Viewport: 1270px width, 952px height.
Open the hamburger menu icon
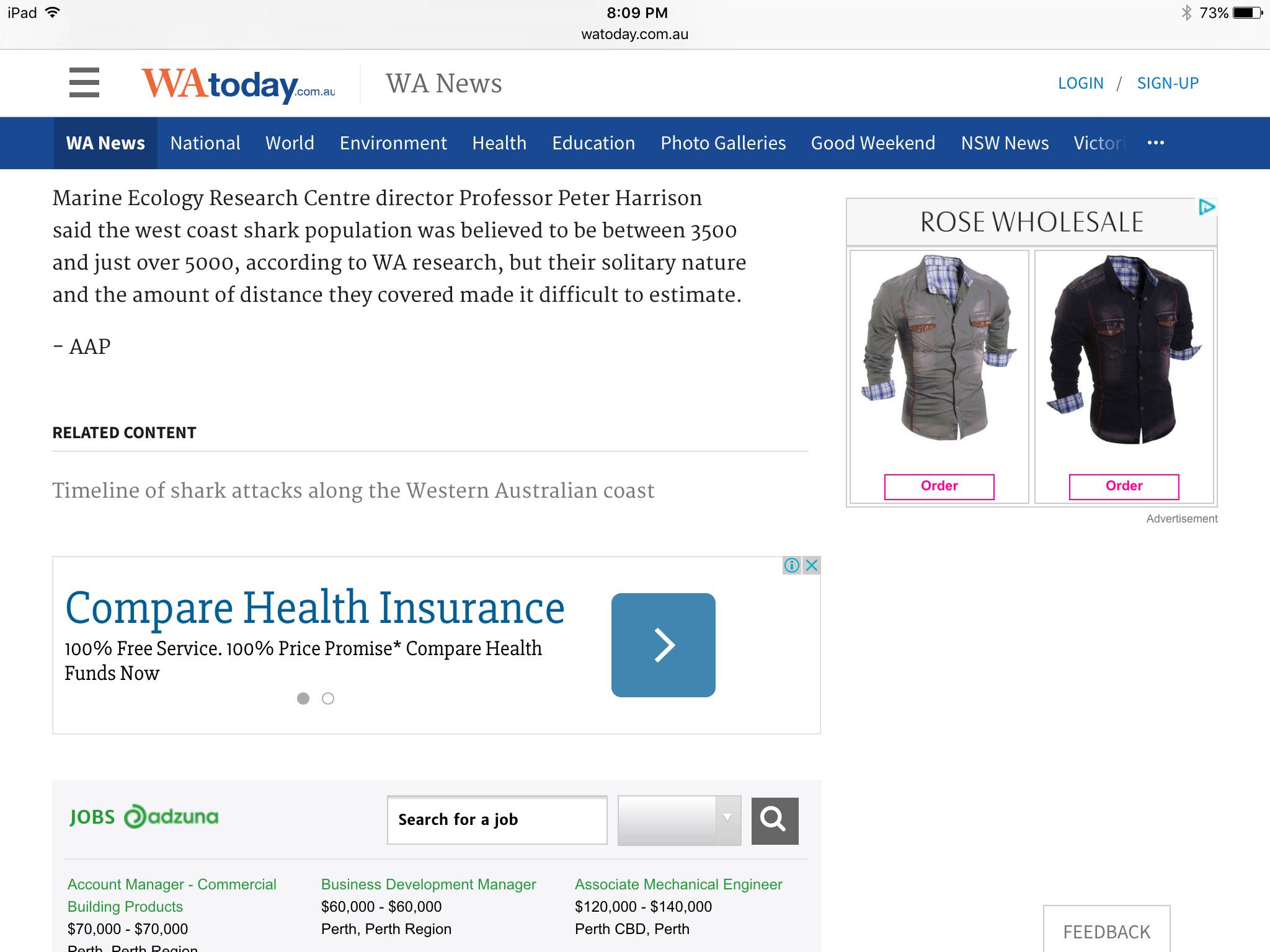(x=84, y=82)
